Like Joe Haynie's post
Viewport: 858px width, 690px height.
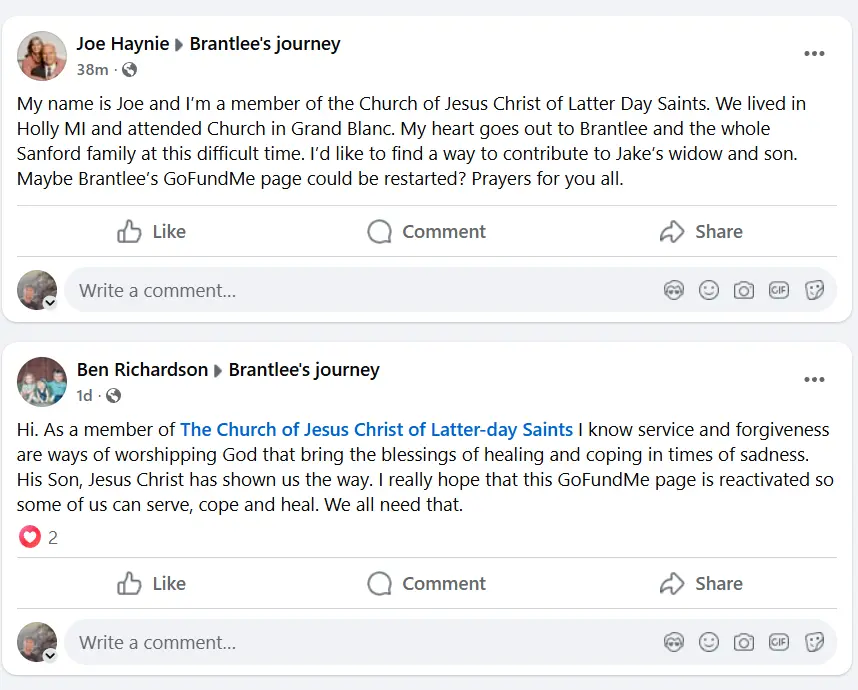[152, 232]
